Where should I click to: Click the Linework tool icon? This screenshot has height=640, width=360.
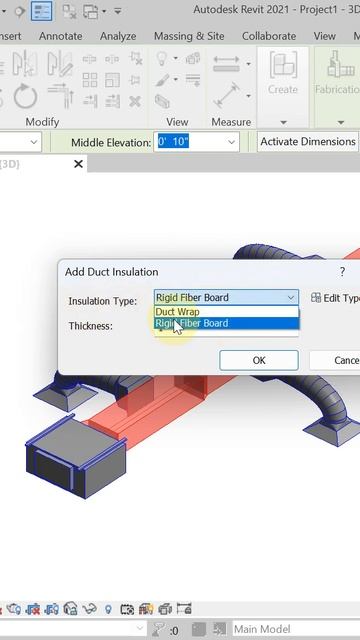click(193, 80)
